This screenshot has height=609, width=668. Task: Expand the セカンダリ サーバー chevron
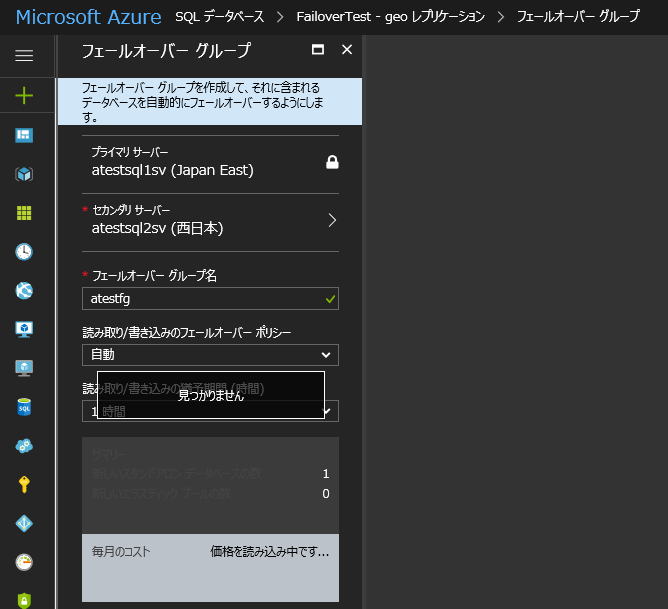click(x=332, y=220)
